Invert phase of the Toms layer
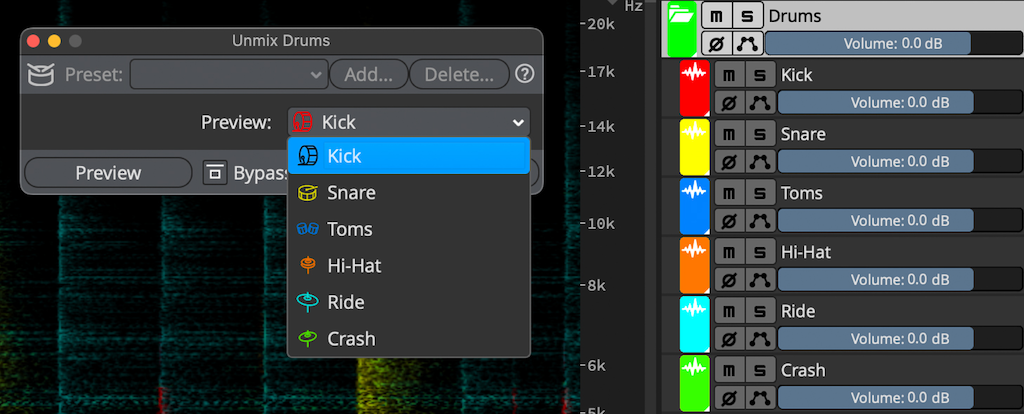Viewport: 1024px width, 414px height. tap(729, 221)
